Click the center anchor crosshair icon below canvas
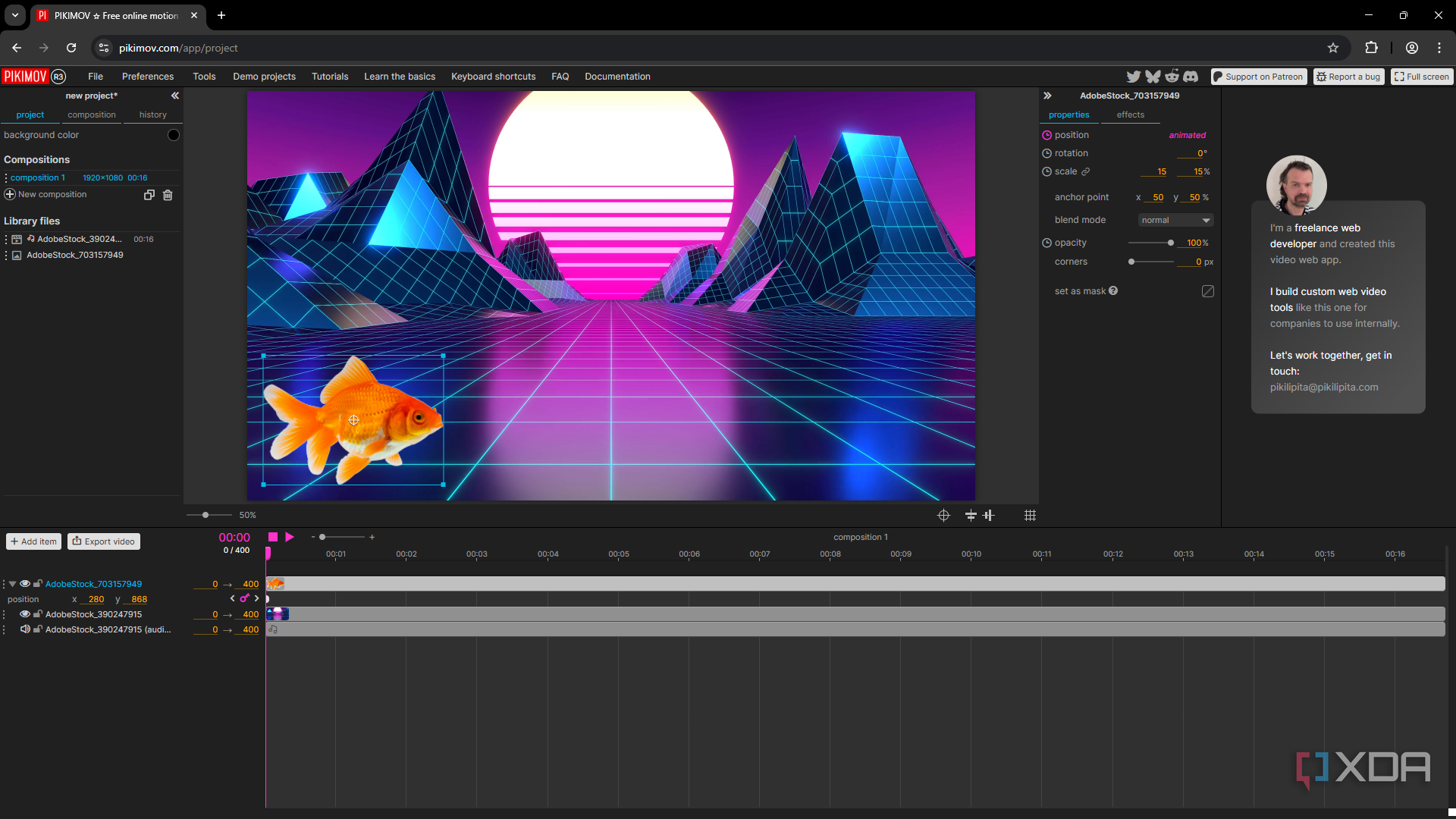Viewport: 1456px width, 819px height. tap(943, 516)
